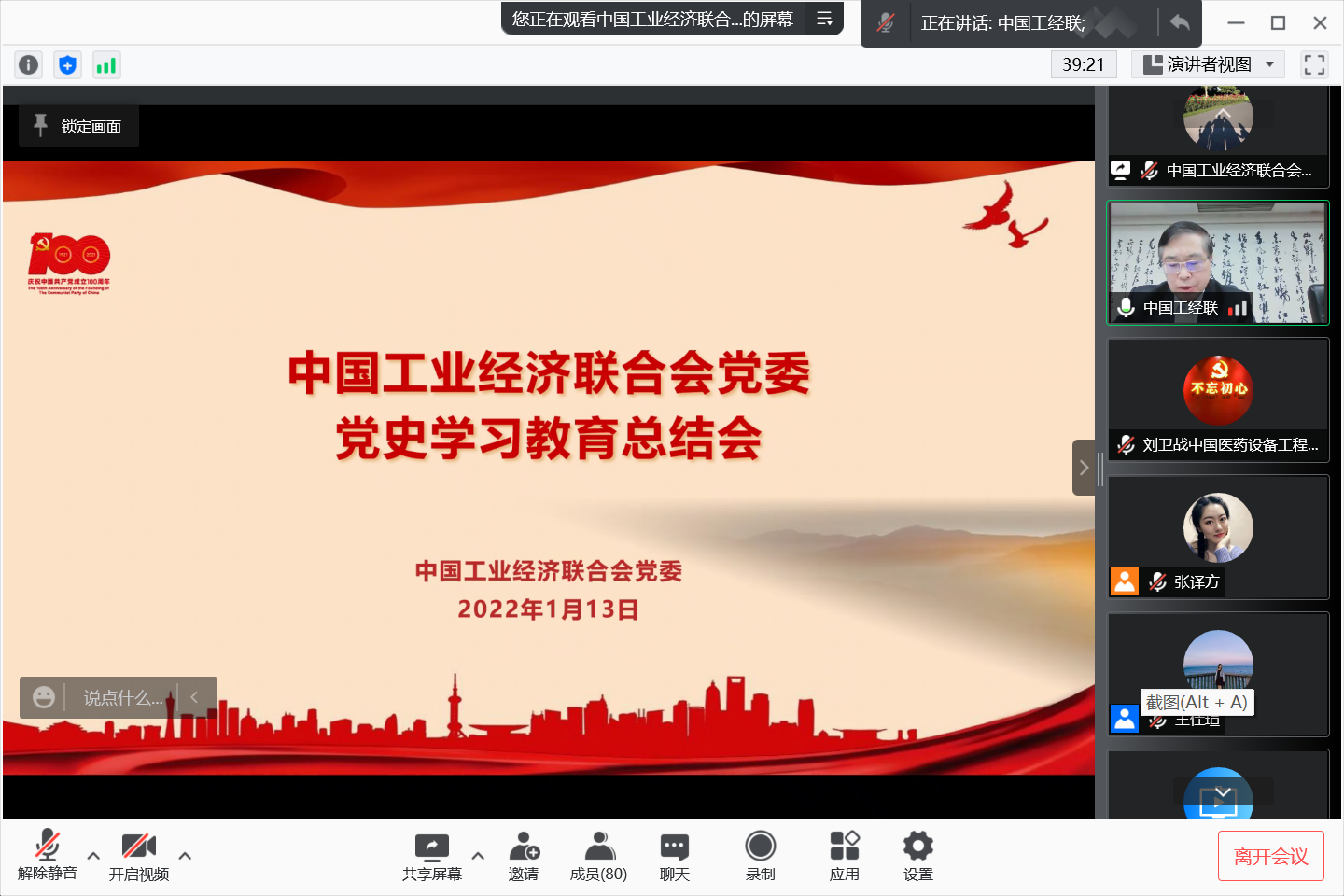1344x896 pixels.
Task: Click the signal bars on 中国工经联 tile
Action: coord(1238,308)
